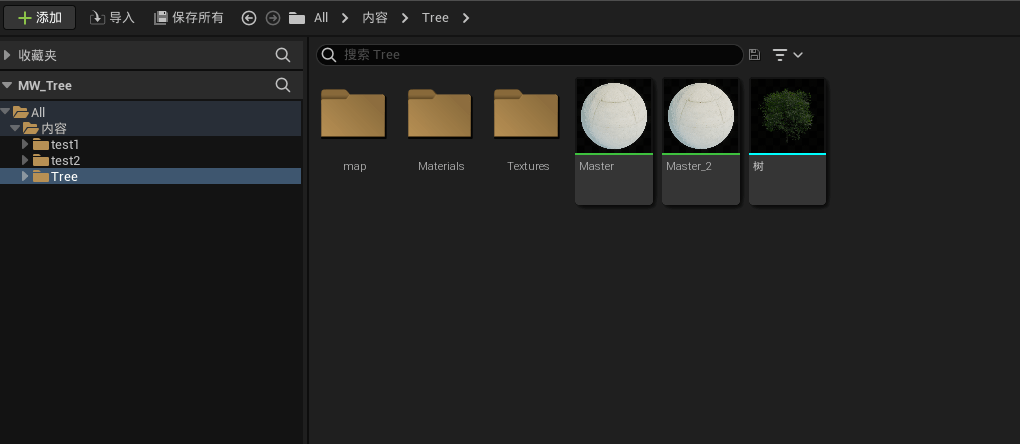
Task: Open the Materials folder
Action: 440,115
